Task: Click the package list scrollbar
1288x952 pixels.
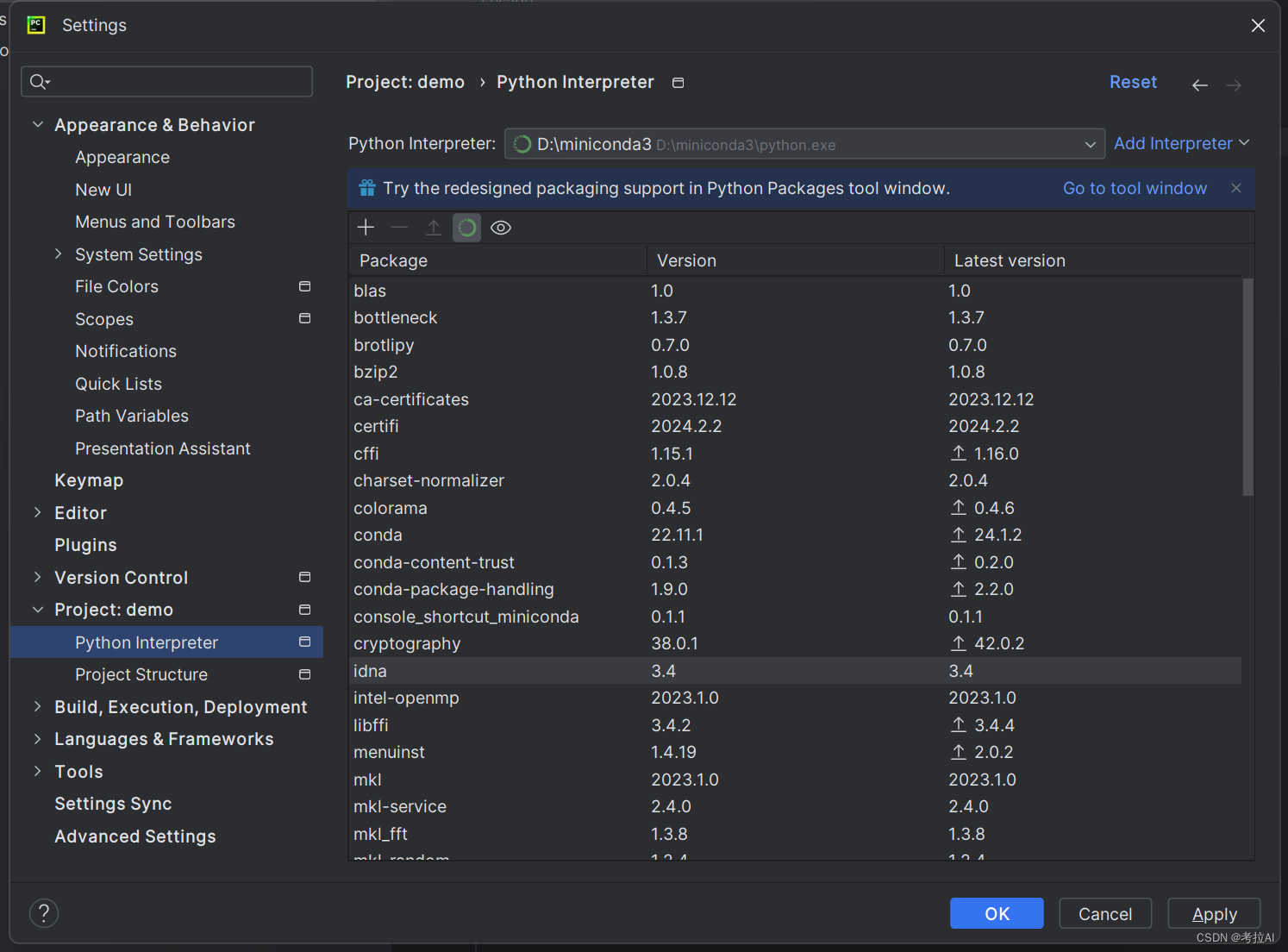Action: coord(1247,386)
